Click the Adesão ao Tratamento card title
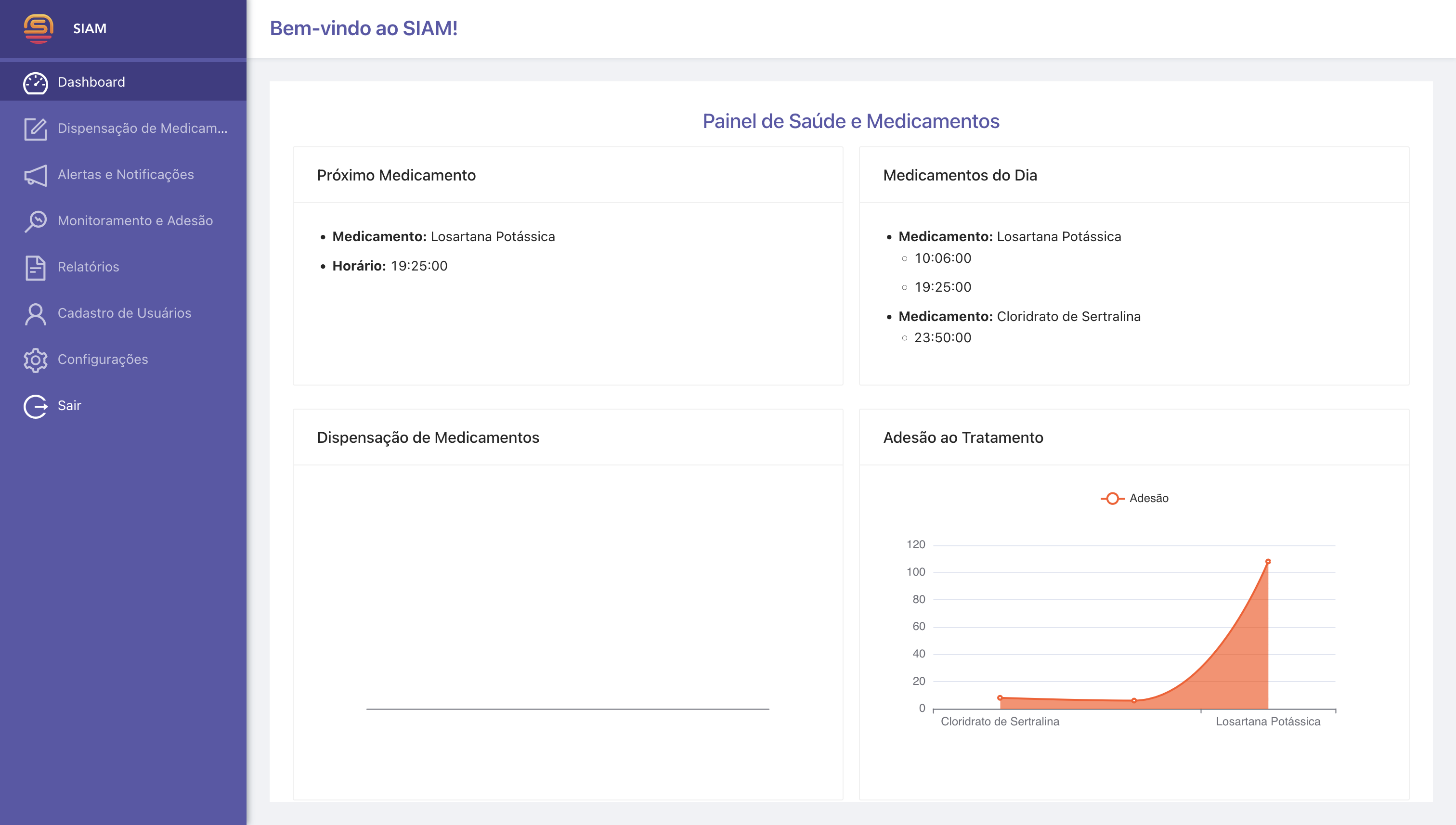 [x=963, y=438]
